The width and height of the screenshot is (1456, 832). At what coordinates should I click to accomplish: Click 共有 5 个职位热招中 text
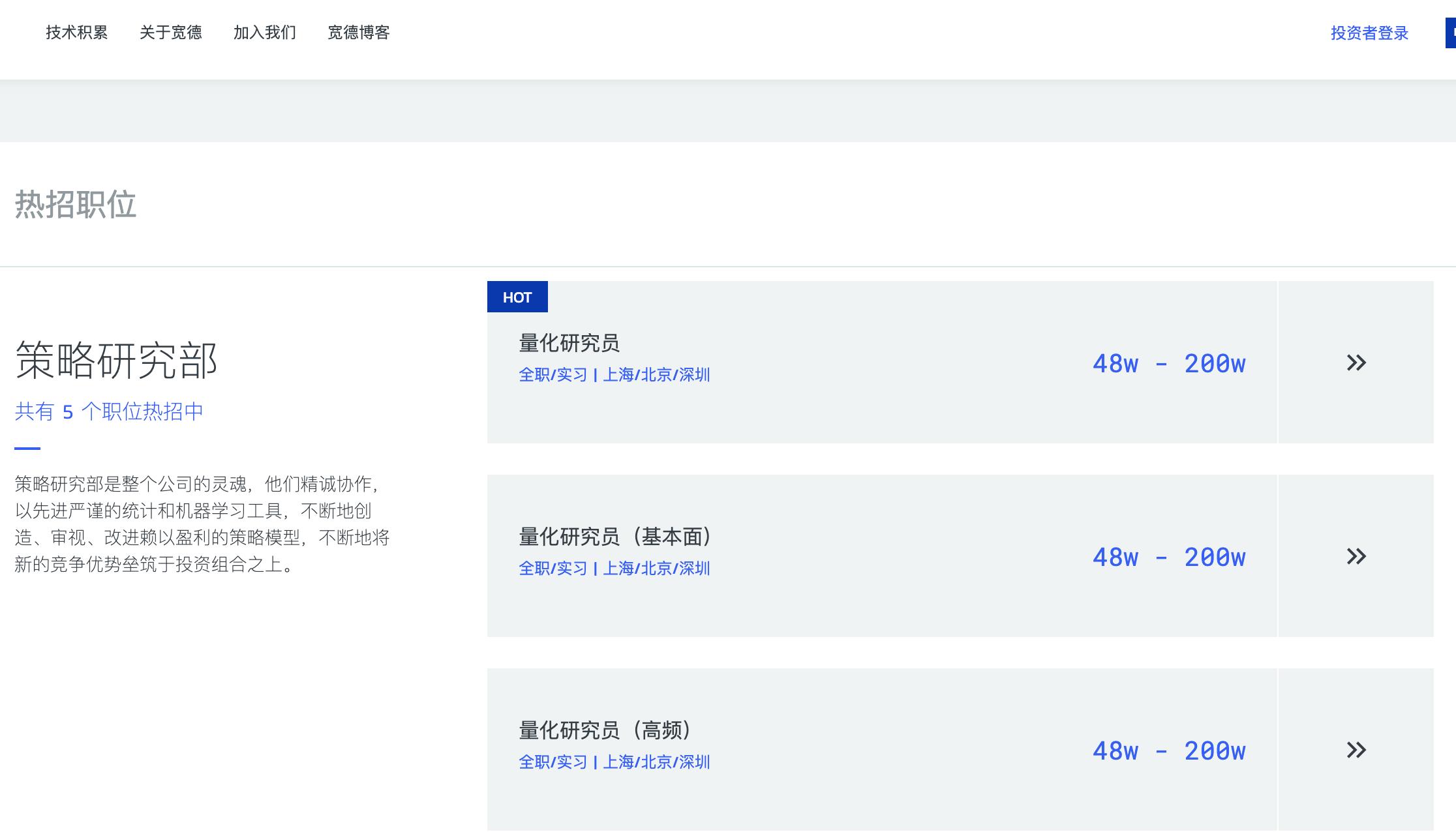pos(109,411)
